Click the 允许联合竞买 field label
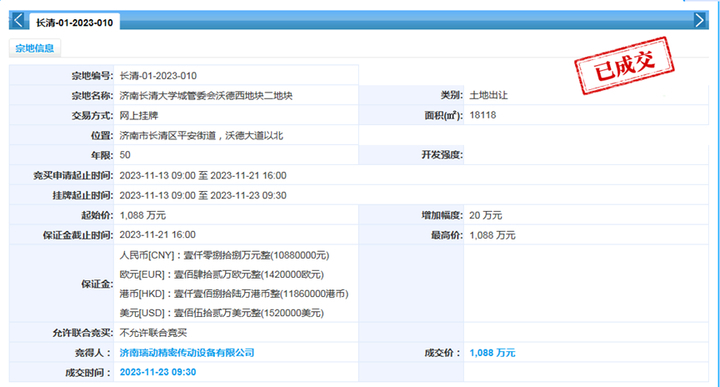Viewport: 720px width, 387px height. (82, 333)
